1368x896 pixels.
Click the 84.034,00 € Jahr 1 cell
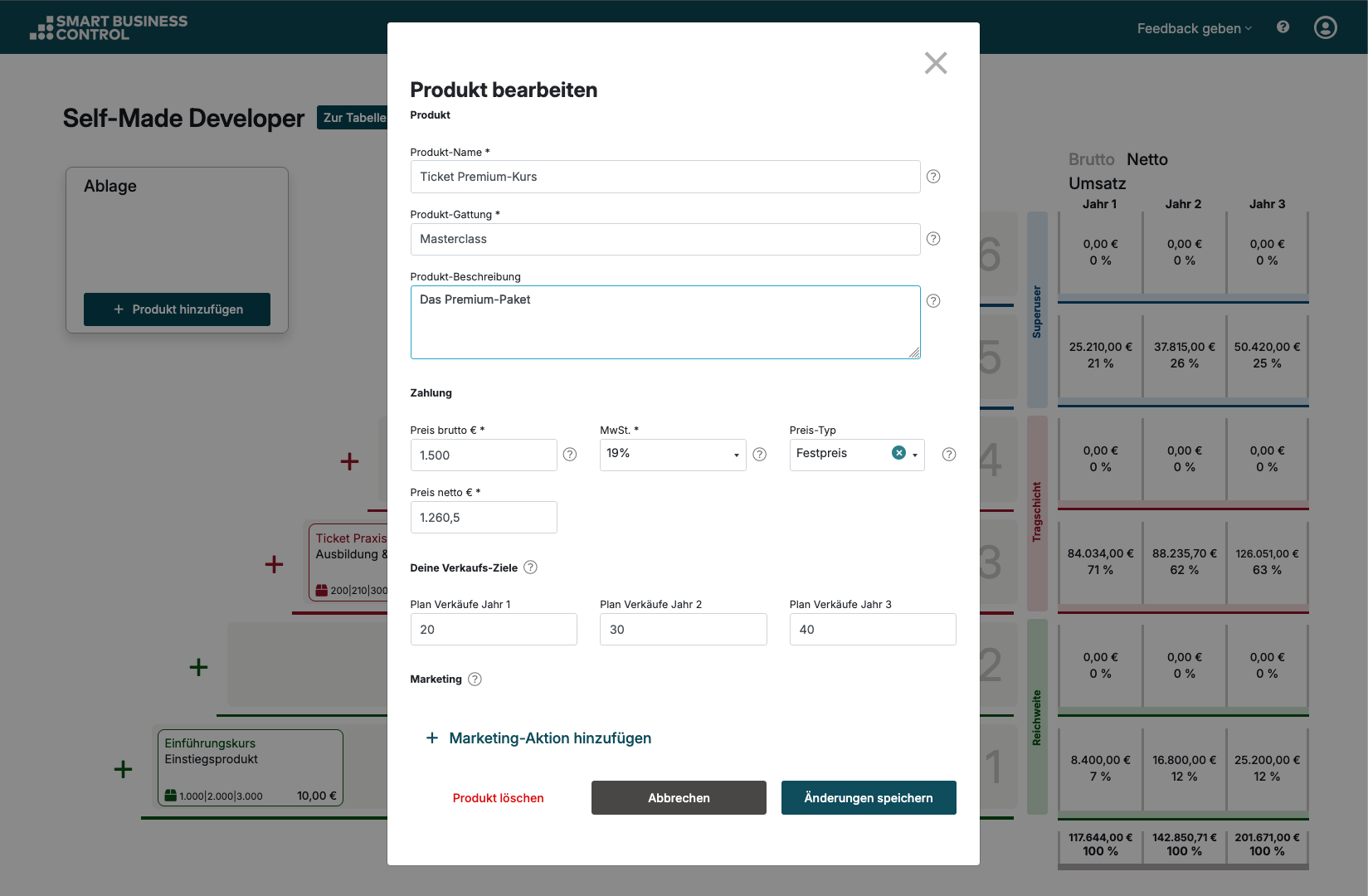coord(1100,562)
